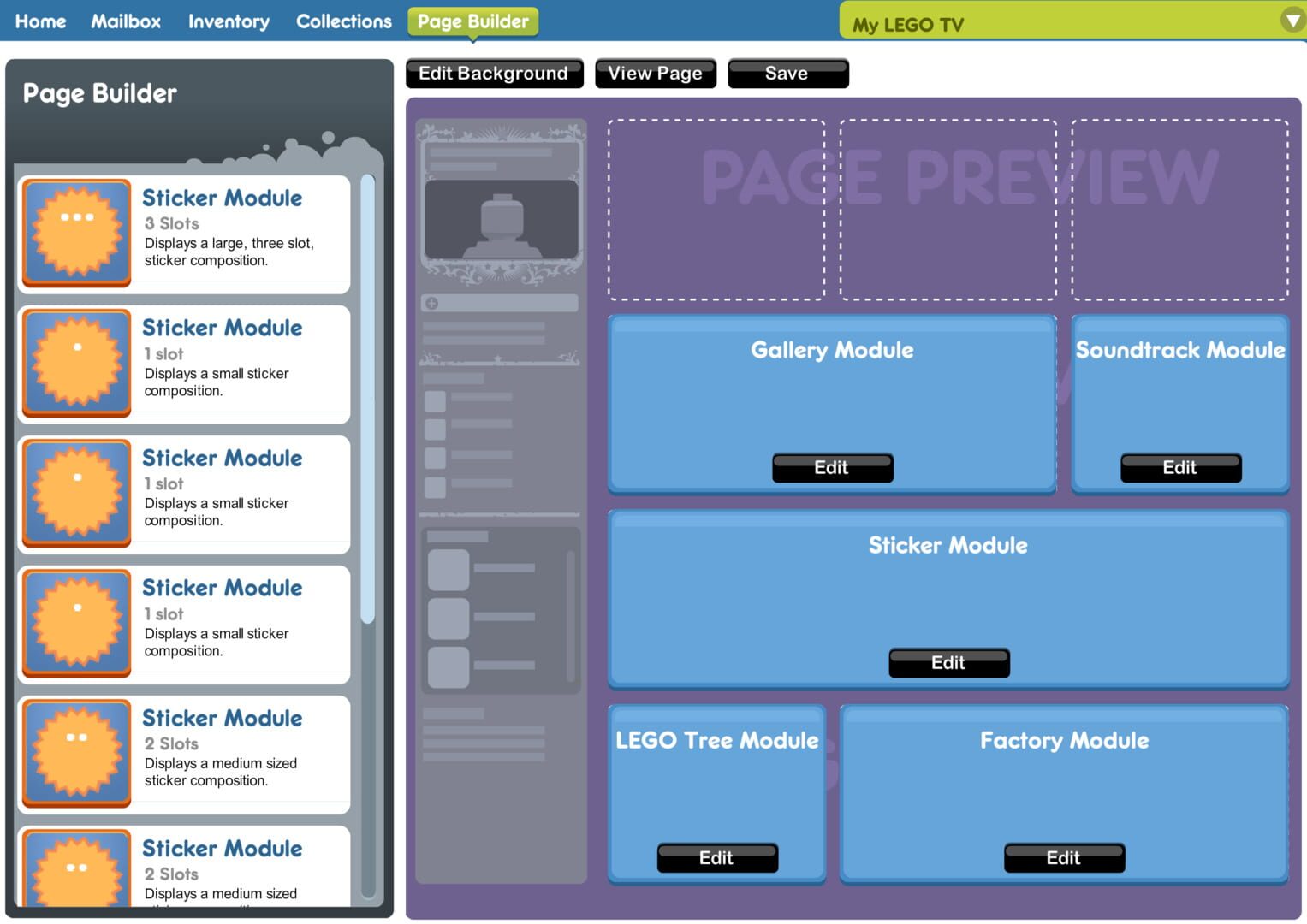This screenshot has height=924, width=1307.
Task: Go to the Inventory tab
Action: [228, 21]
